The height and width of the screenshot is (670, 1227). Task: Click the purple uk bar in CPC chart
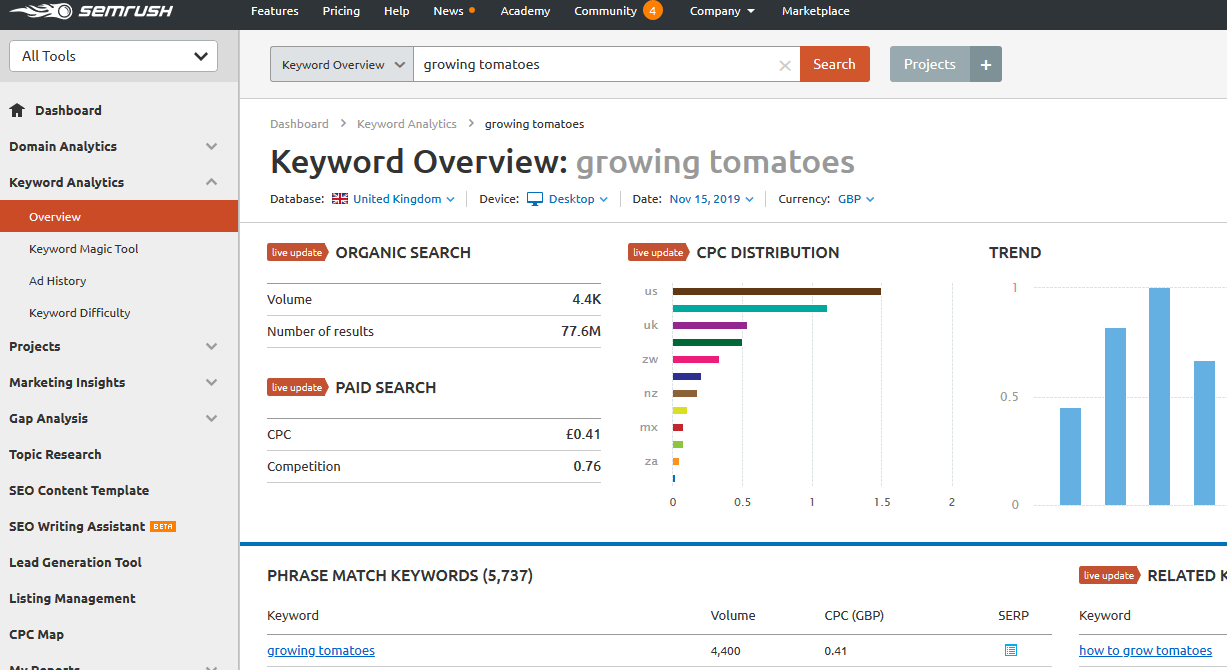click(710, 325)
